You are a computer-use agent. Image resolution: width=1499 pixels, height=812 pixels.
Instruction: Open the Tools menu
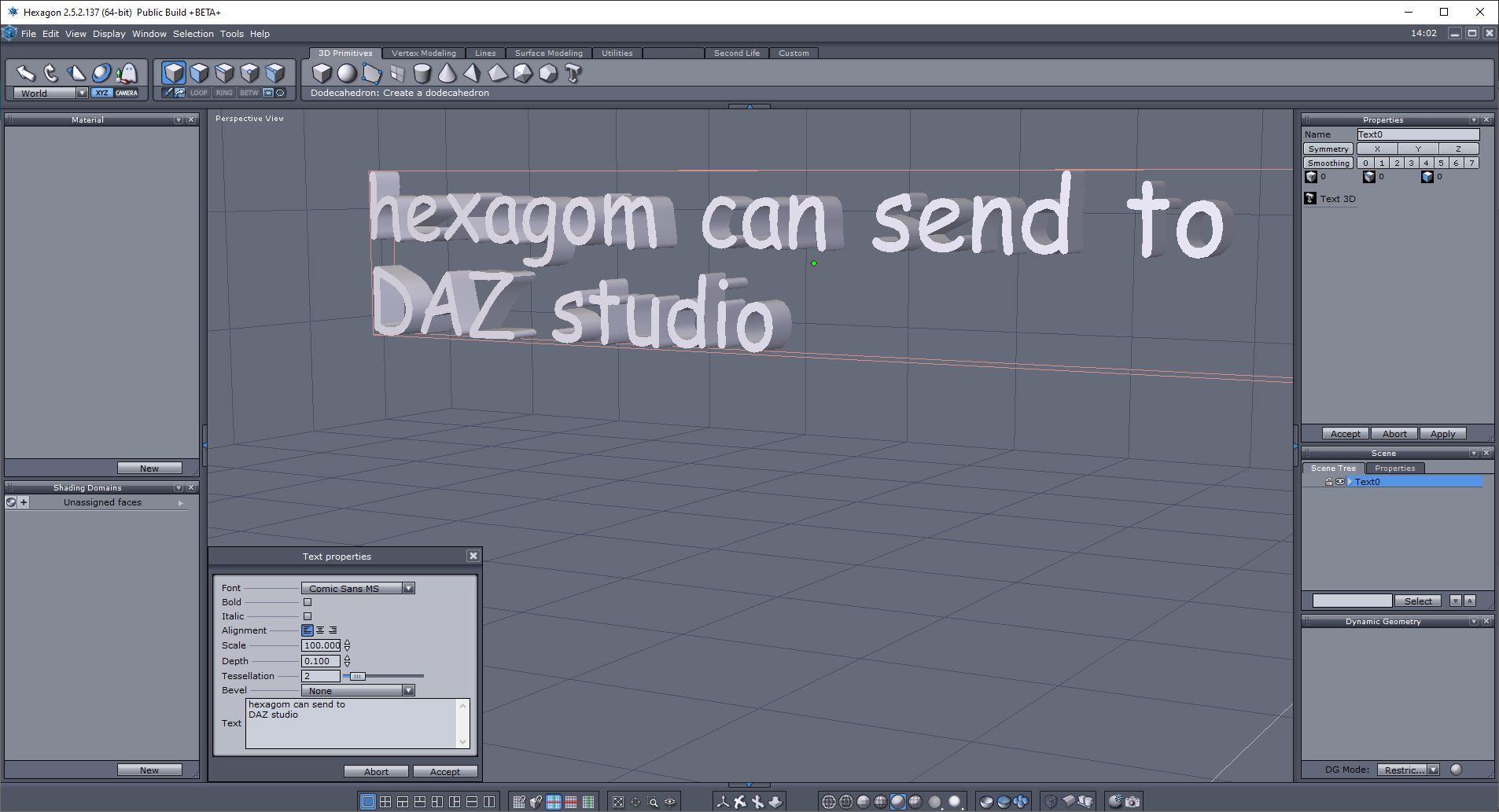pyautogui.click(x=231, y=34)
